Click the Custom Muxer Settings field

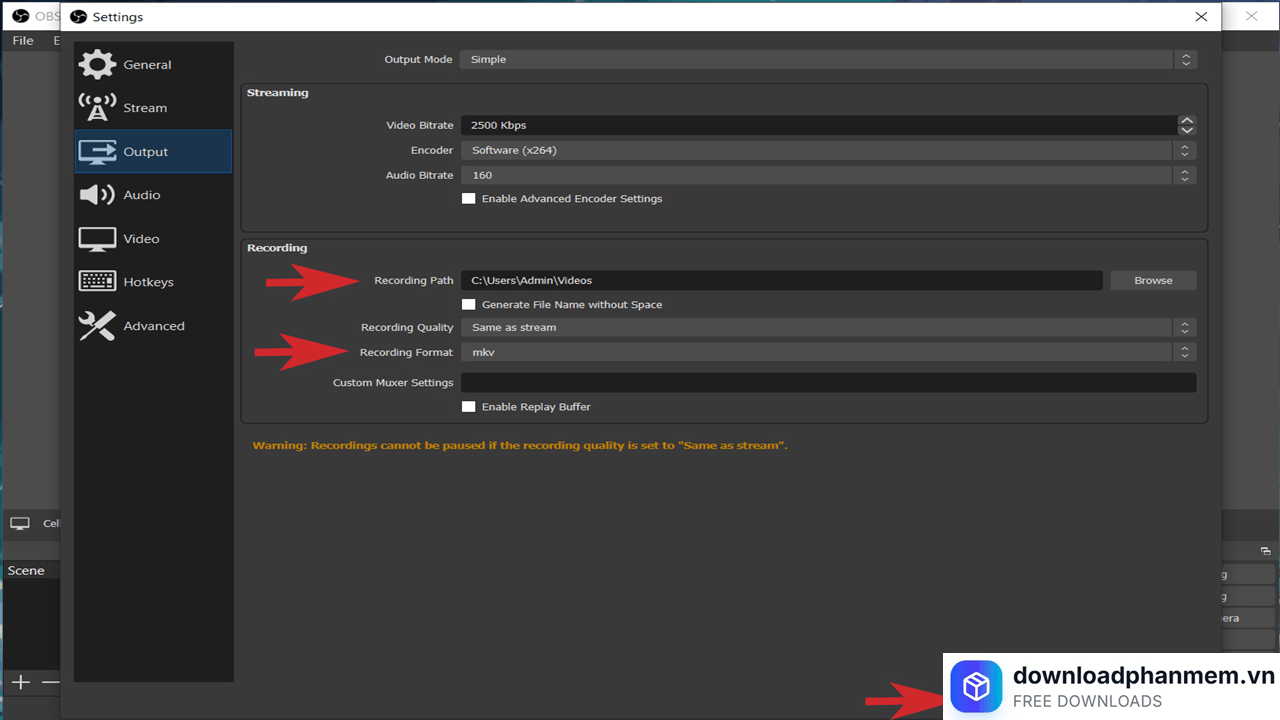pyautogui.click(x=827, y=383)
